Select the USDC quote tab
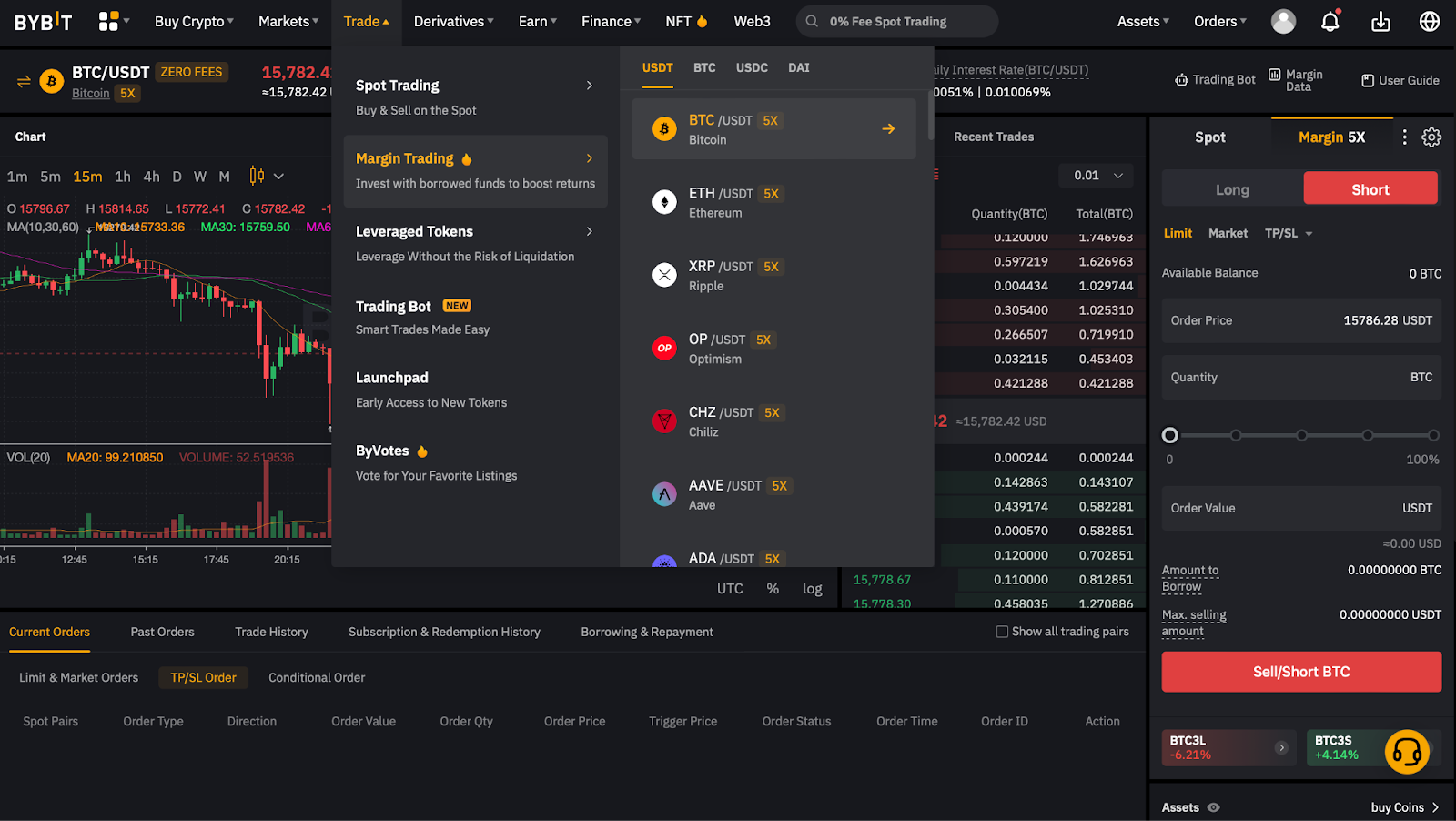Screen dimensions: 1456x821 coord(752,67)
